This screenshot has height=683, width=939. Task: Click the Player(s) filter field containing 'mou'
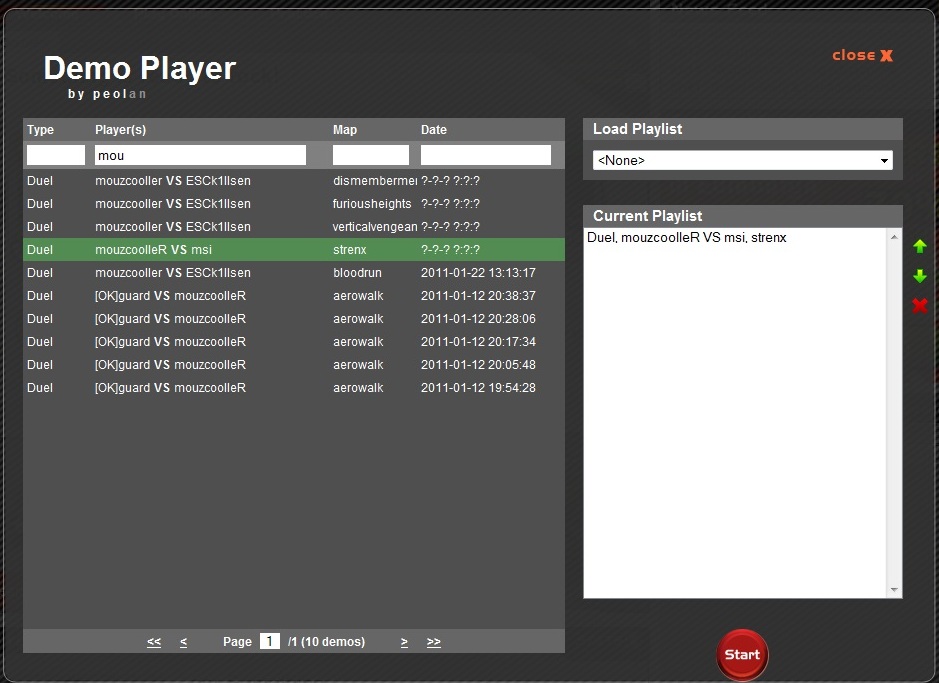click(200, 155)
